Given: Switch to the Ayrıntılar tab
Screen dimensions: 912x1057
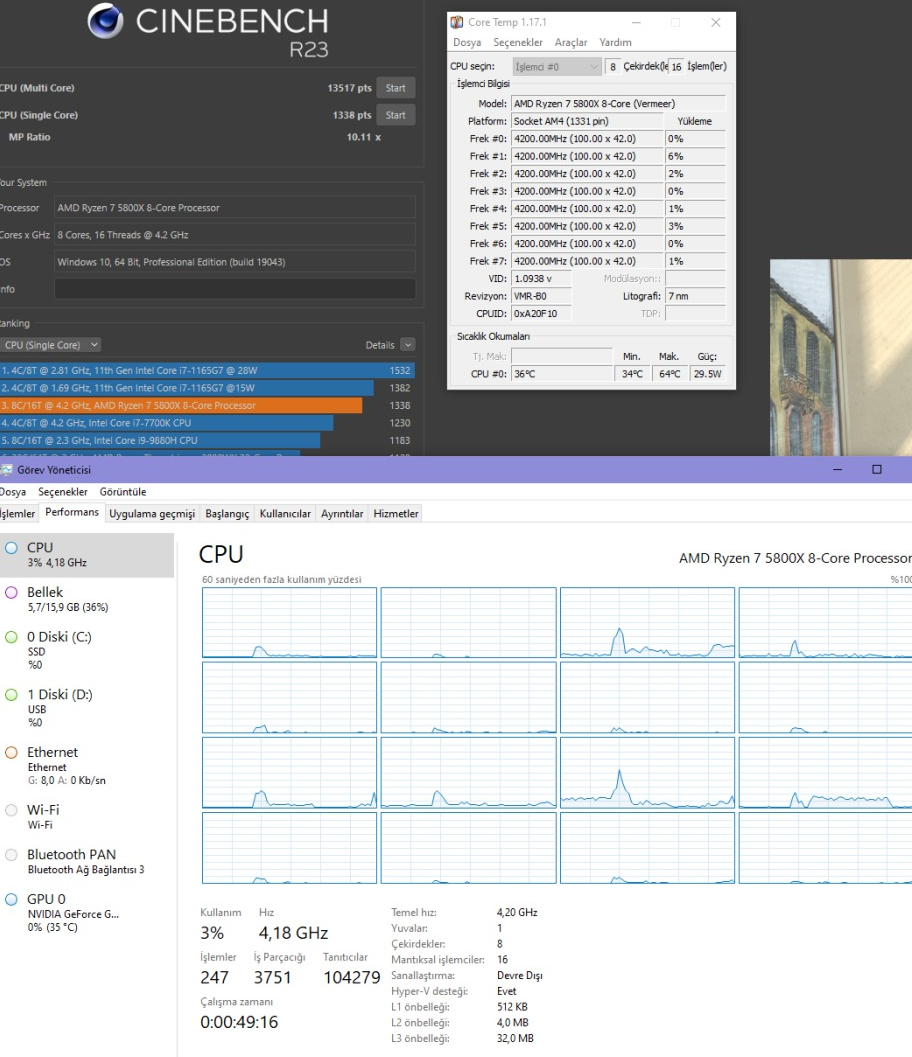Looking at the screenshot, I should tap(342, 514).
